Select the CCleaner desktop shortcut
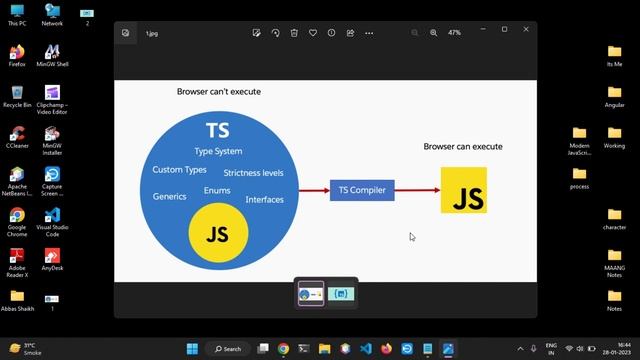The width and height of the screenshot is (640, 360). click(x=17, y=138)
